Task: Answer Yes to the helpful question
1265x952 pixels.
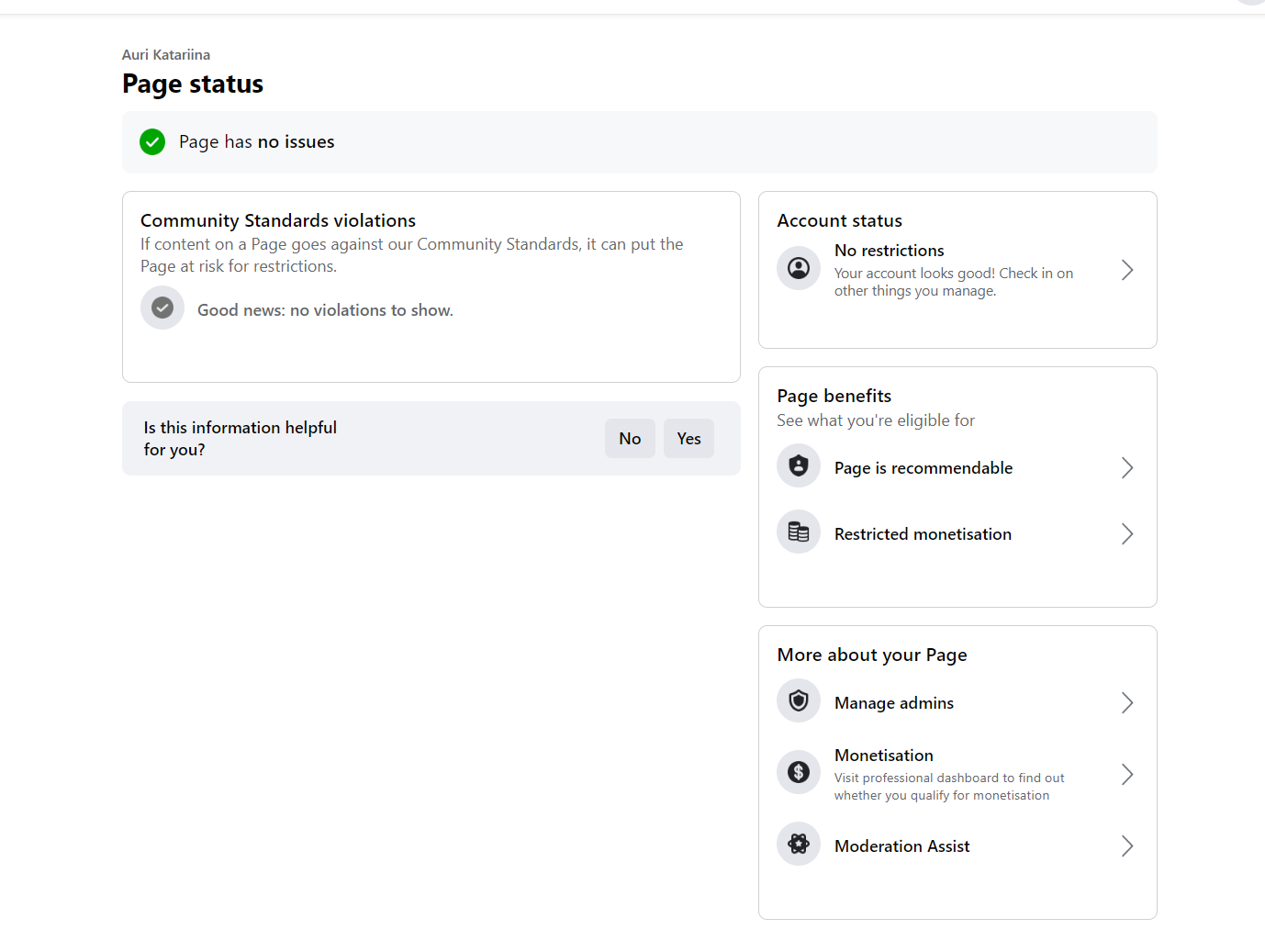Action: coord(688,439)
